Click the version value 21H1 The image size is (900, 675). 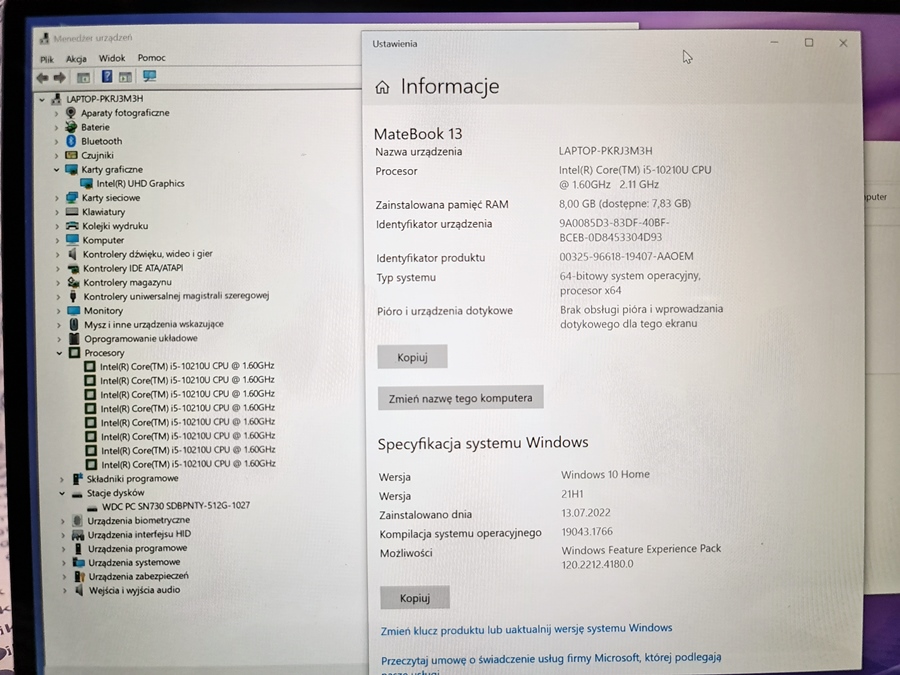point(572,494)
